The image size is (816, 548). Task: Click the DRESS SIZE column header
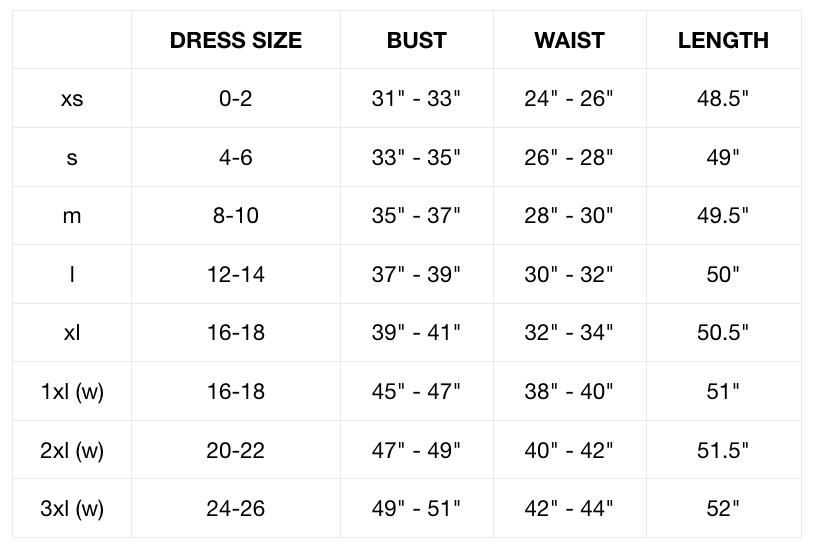[x=235, y=40]
